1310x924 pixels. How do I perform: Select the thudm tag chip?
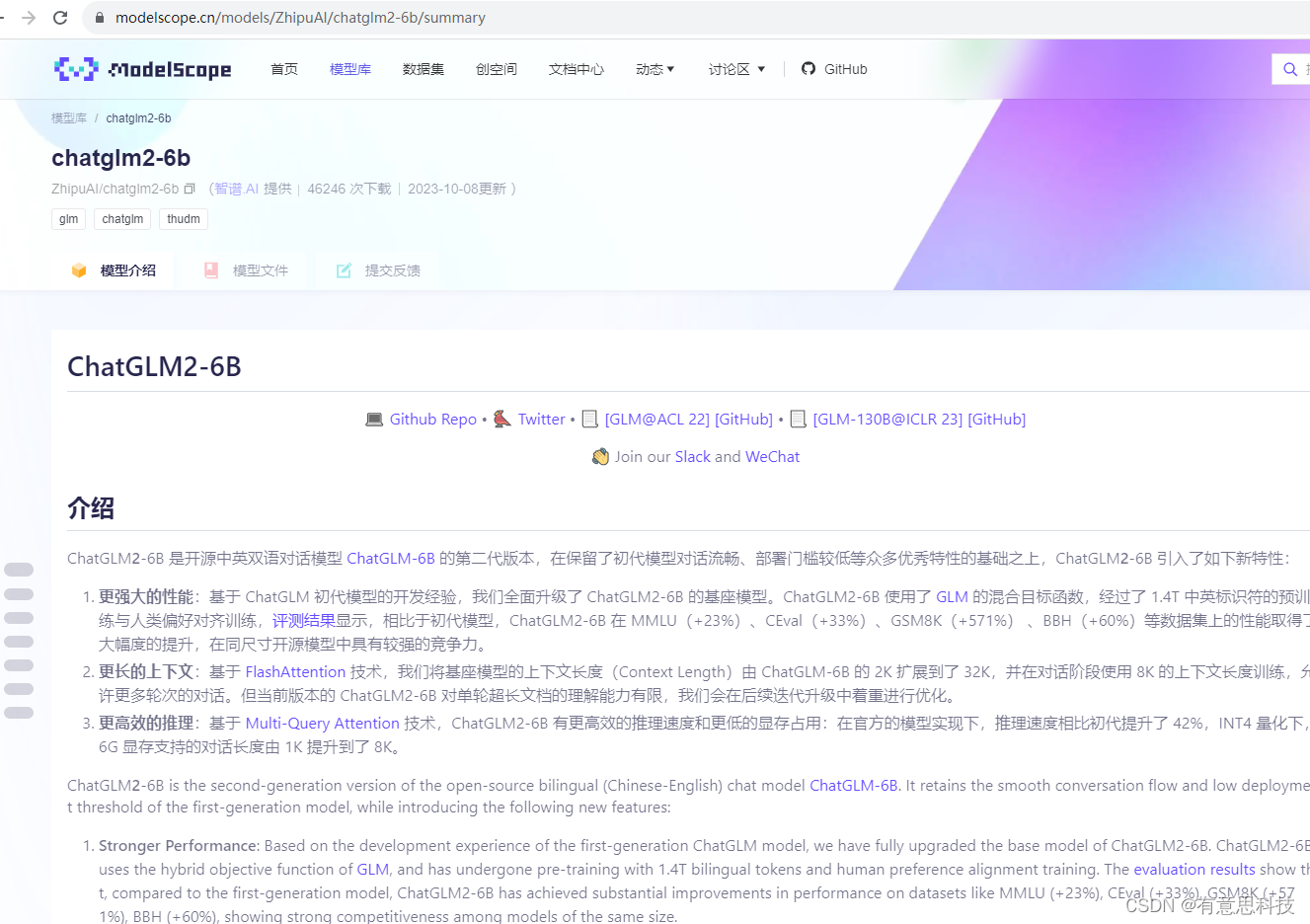[x=183, y=218]
